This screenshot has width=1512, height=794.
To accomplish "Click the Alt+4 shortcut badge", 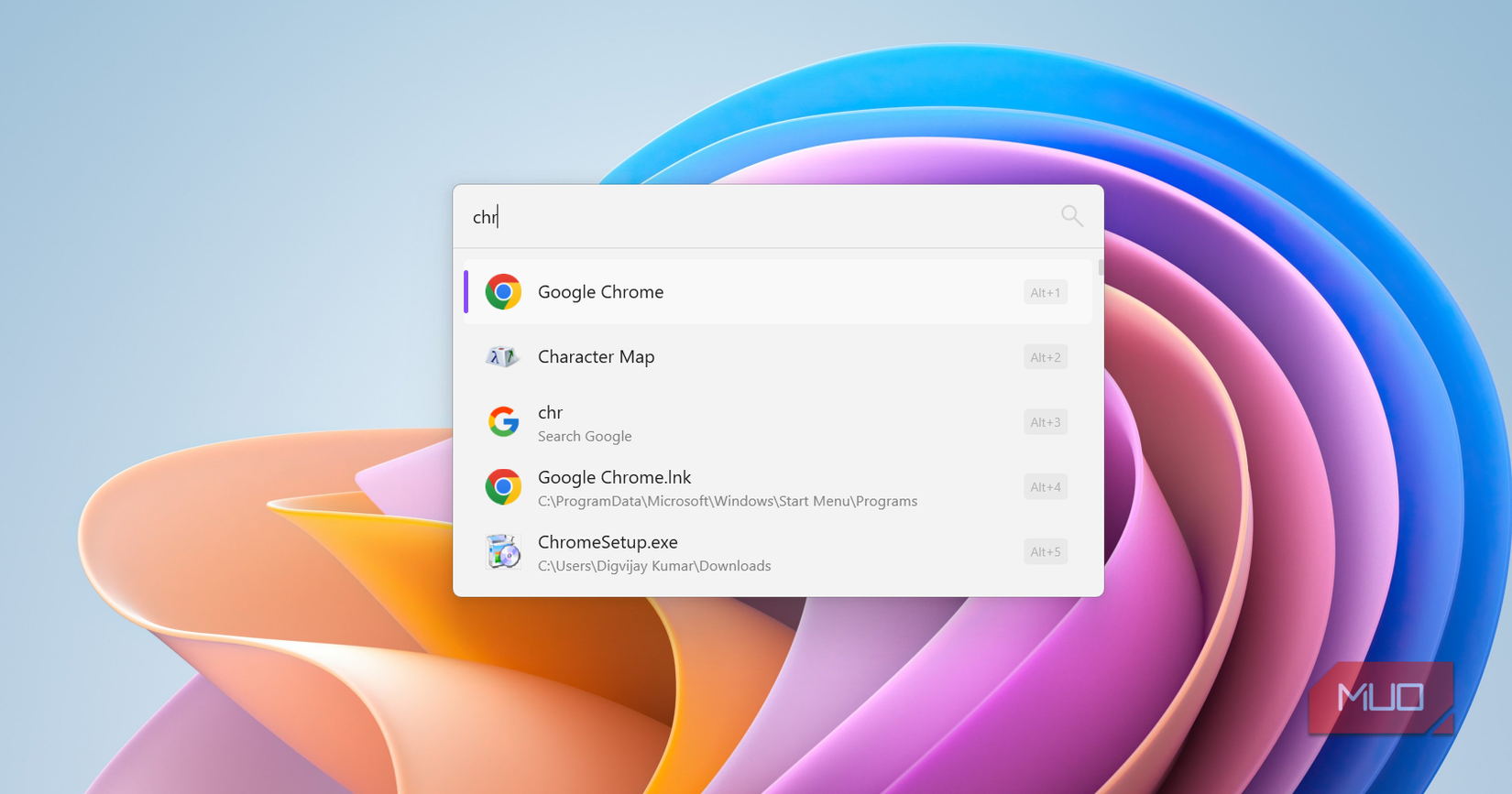I will pyautogui.click(x=1046, y=487).
